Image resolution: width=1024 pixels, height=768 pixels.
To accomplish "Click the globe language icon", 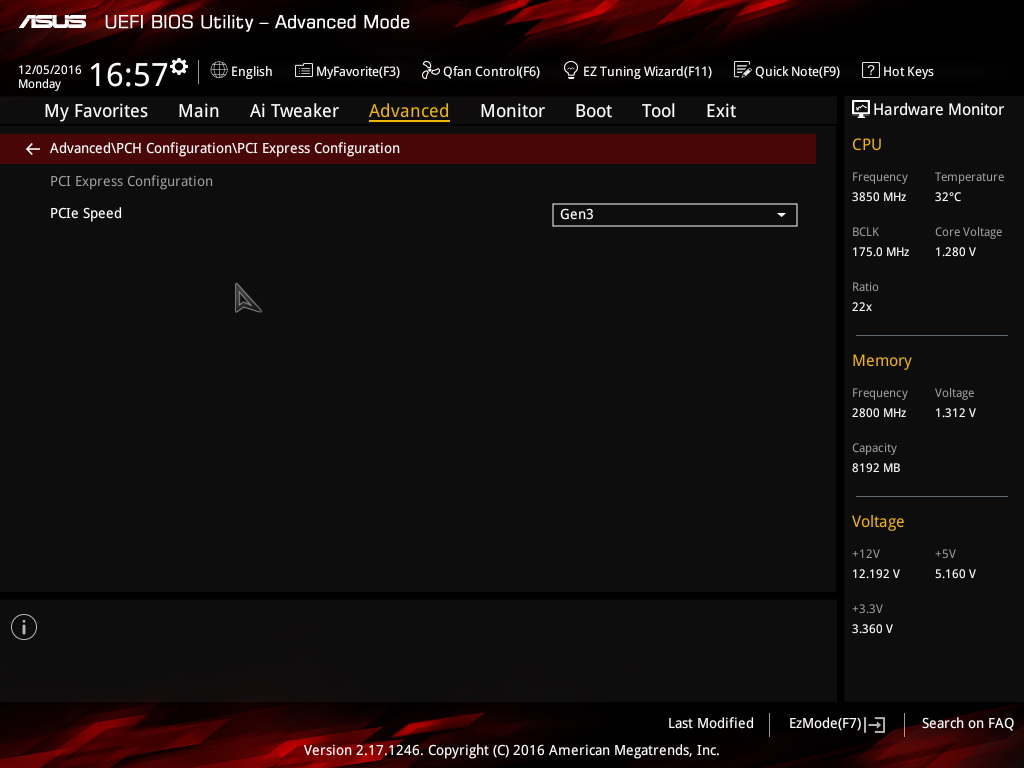I will click(x=219, y=70).
